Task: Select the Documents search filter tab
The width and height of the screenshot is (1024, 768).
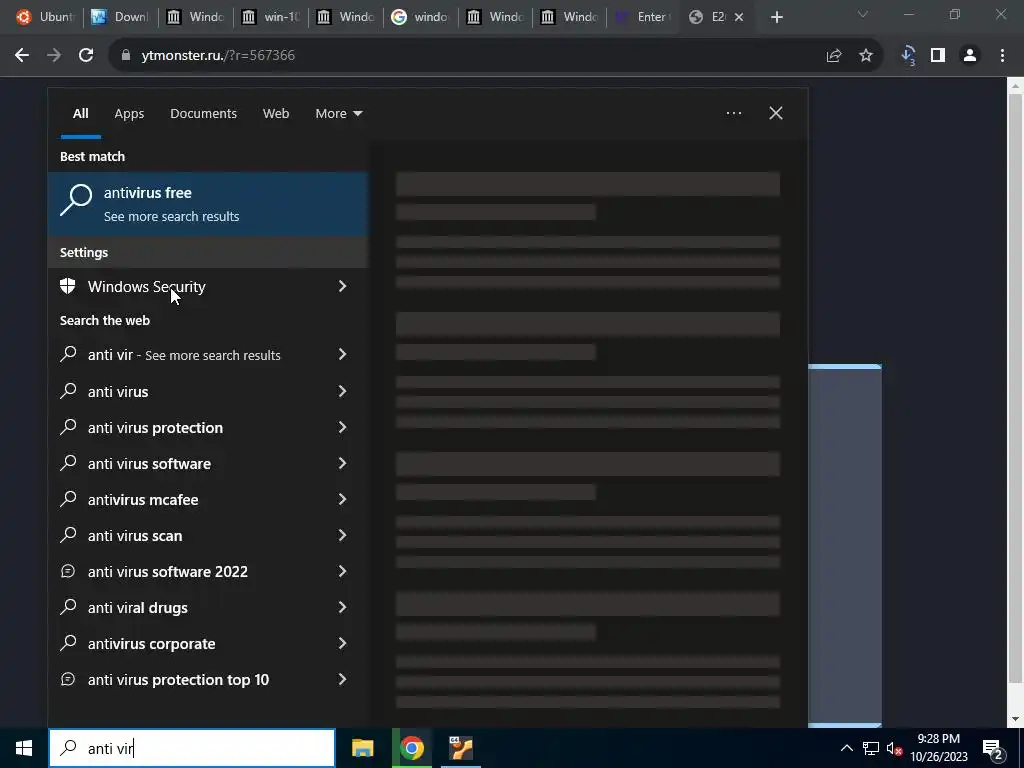Action: coord(203,114)
